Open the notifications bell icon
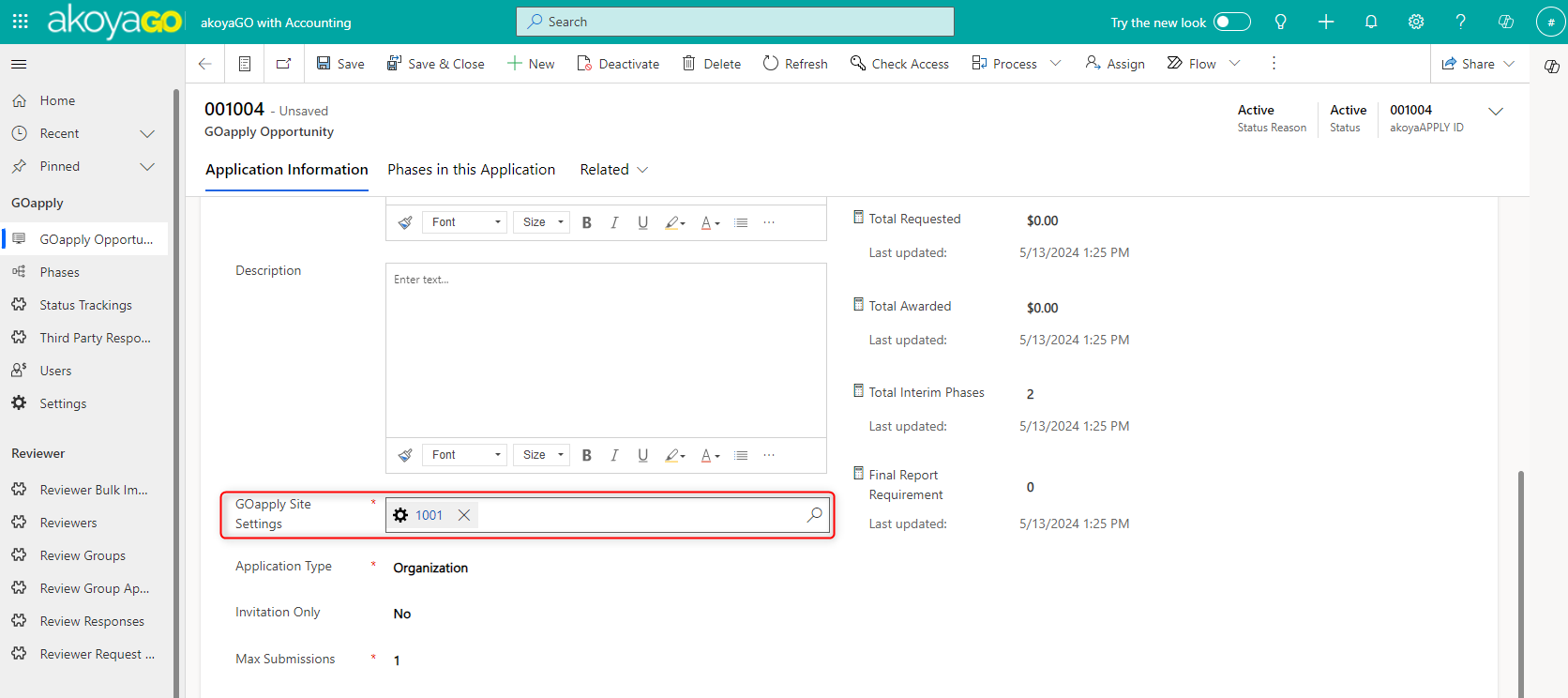This screenshot has height=698, width=1568. [x=1371, y=22]
